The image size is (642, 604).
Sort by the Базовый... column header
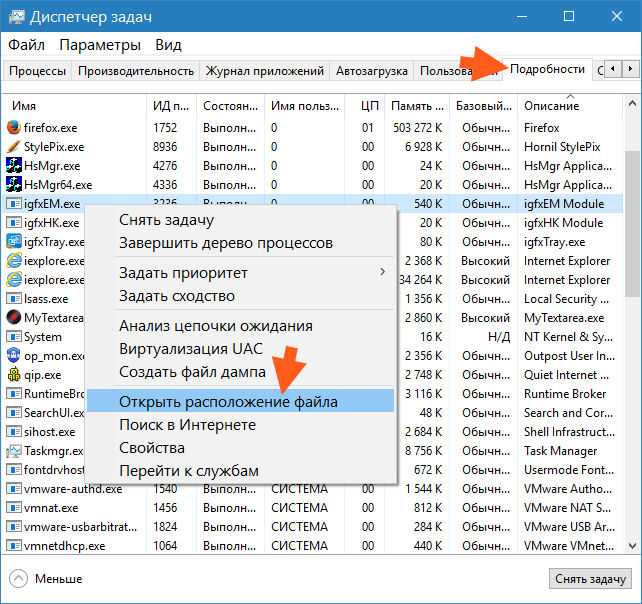pos(484,106)
